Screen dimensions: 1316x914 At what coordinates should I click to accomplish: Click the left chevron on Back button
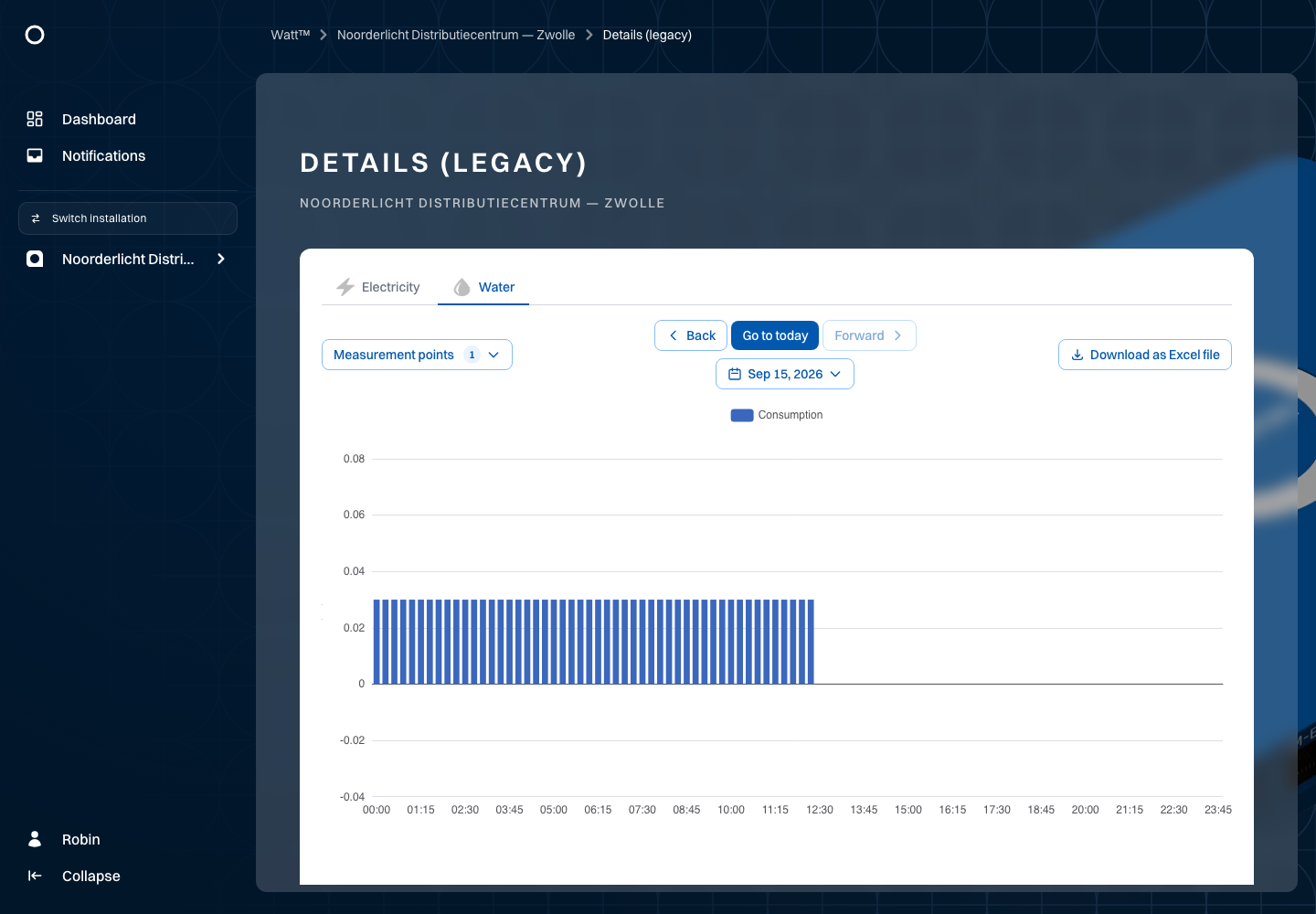(x=674, y=335)
